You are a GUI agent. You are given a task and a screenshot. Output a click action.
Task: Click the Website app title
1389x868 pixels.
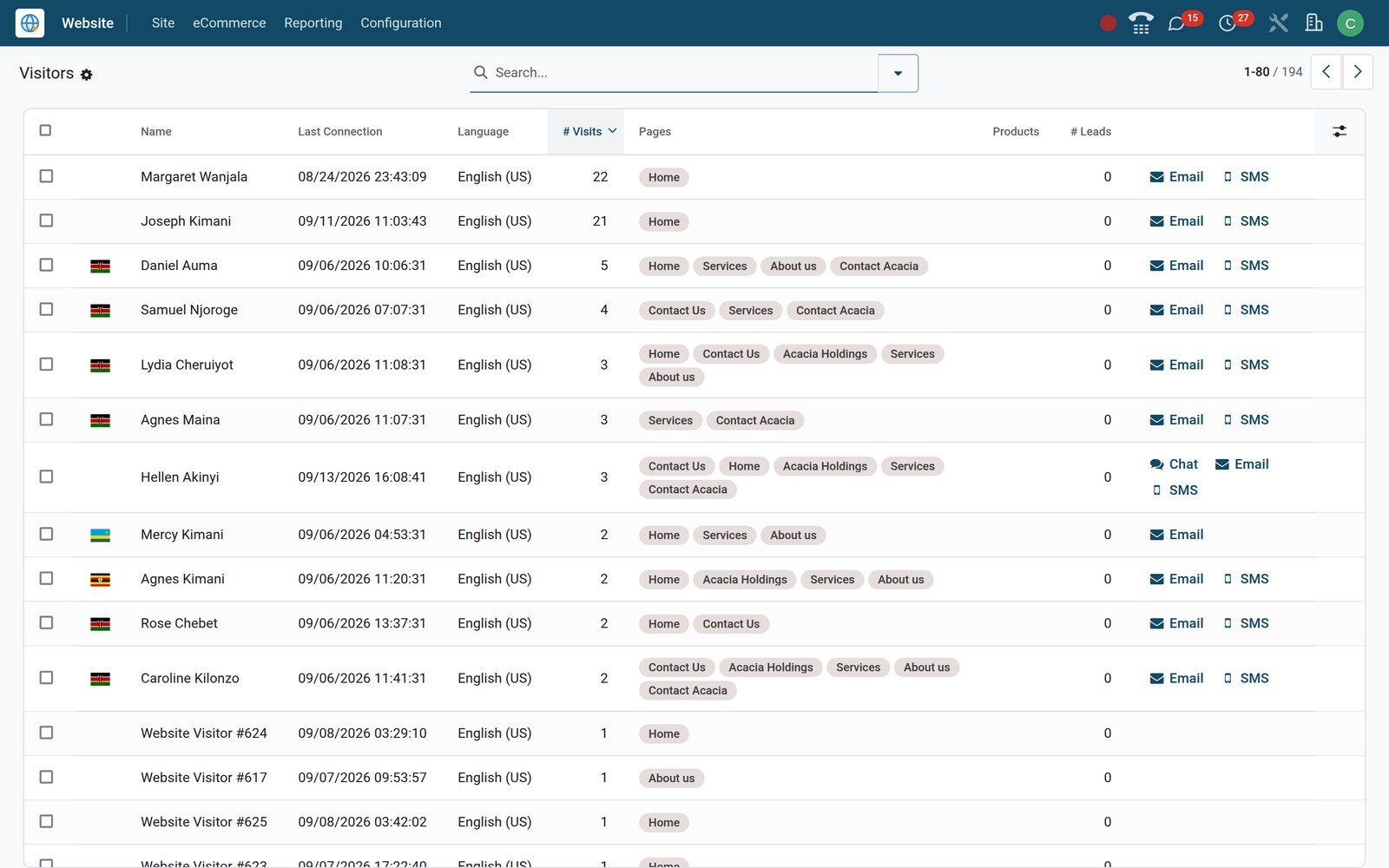88,23
